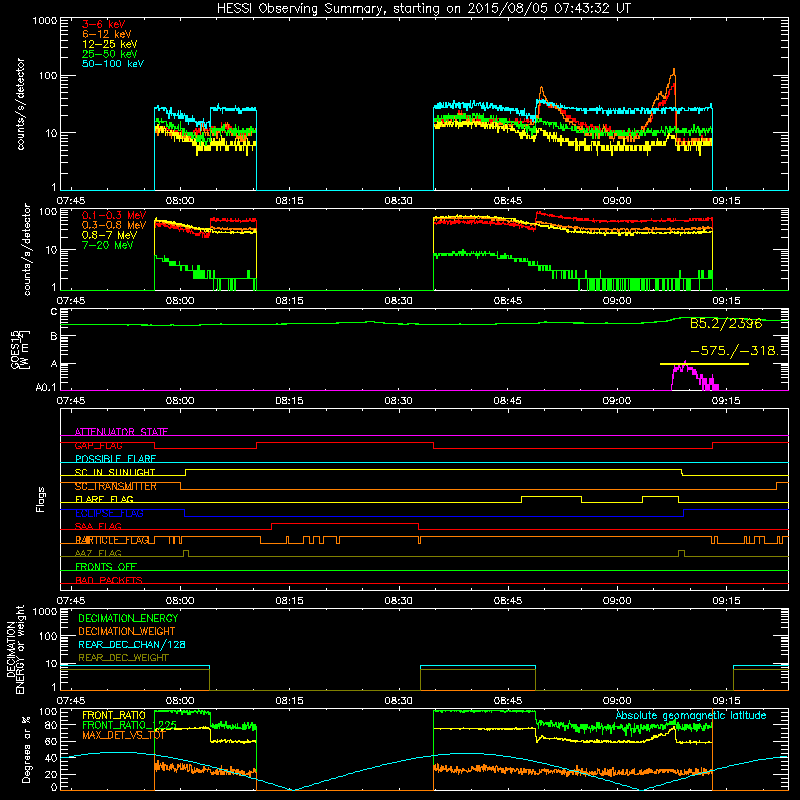Select the BAD_PACKETS flag label
The width and height of the screenshot is (800, 800).
(109, 580)
